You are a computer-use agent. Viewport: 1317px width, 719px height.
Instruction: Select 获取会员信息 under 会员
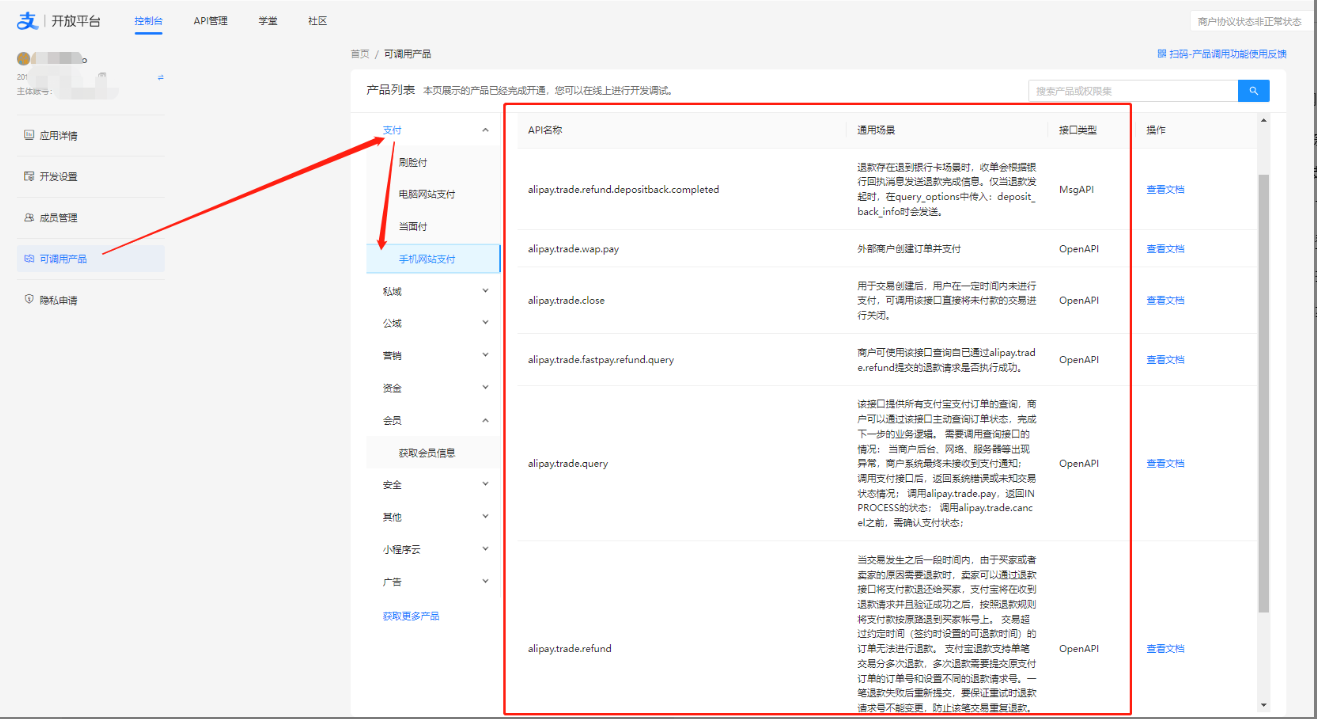pyautogui.click(x=427, y=453)
